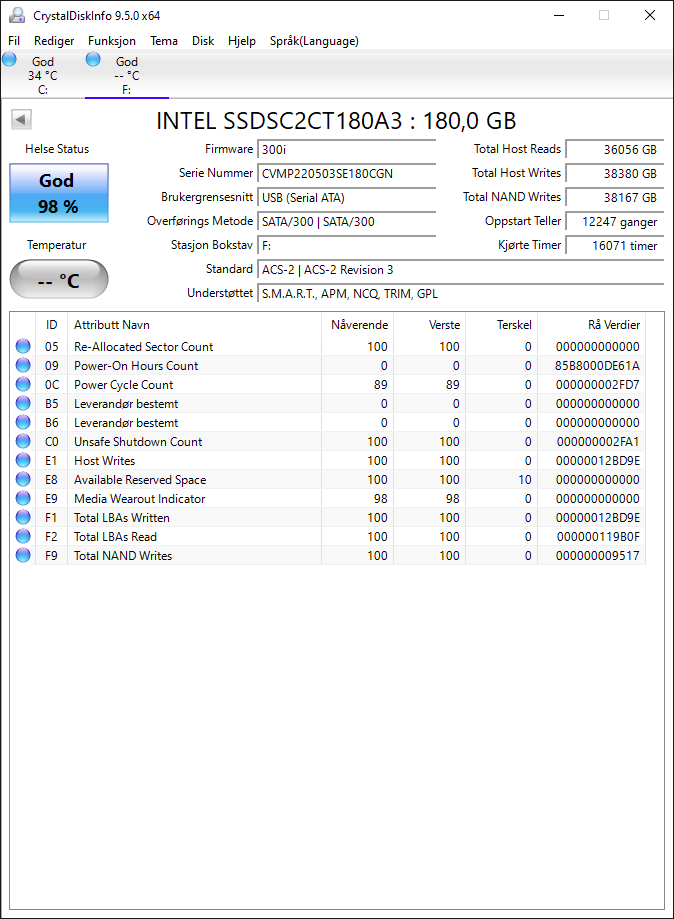Click the disk title INTEL SSDSC2CT180A3
The width and height of the screenshot is (674, 919).
(336, 121)
